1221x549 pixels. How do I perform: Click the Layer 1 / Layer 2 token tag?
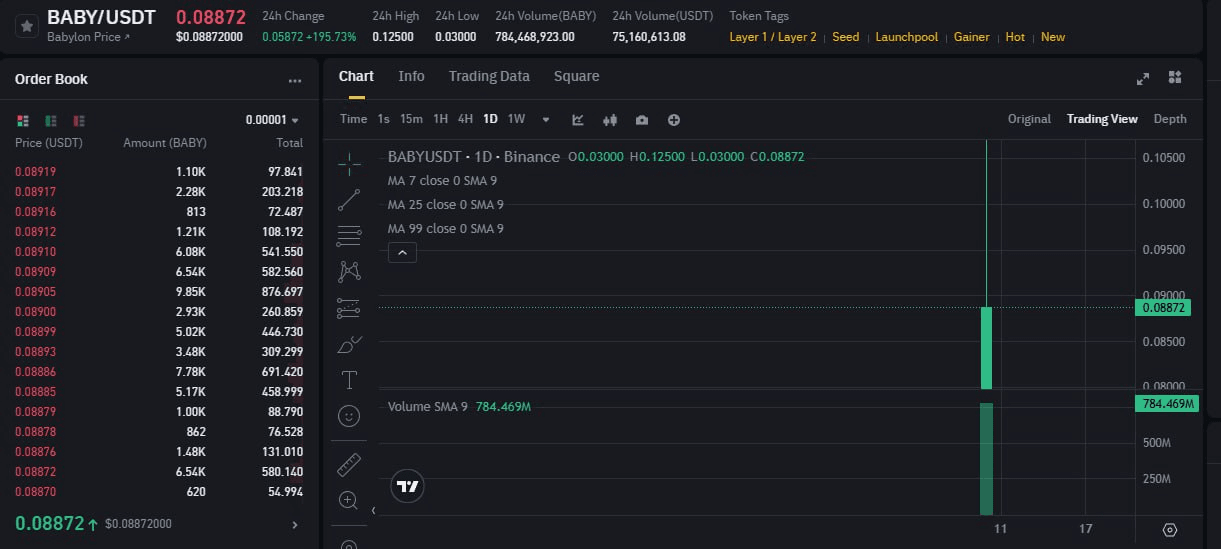(x=773, y=37)
